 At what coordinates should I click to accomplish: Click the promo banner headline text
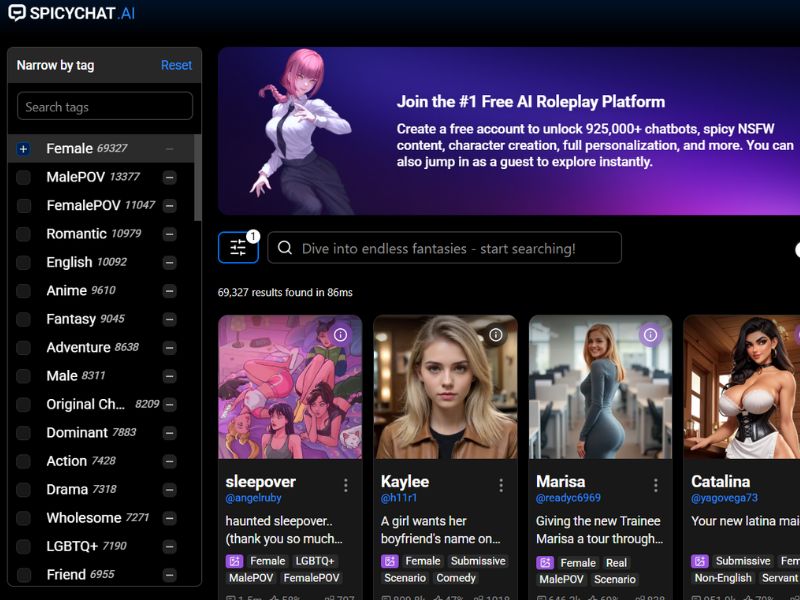pyautogui.click(x=531, y=102)
